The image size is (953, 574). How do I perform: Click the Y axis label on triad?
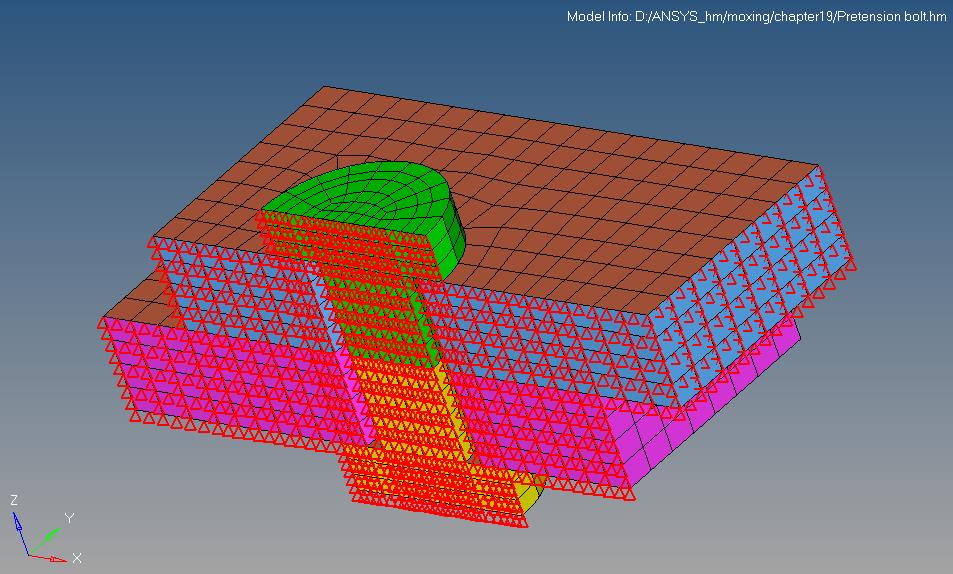tap(68, 518)
